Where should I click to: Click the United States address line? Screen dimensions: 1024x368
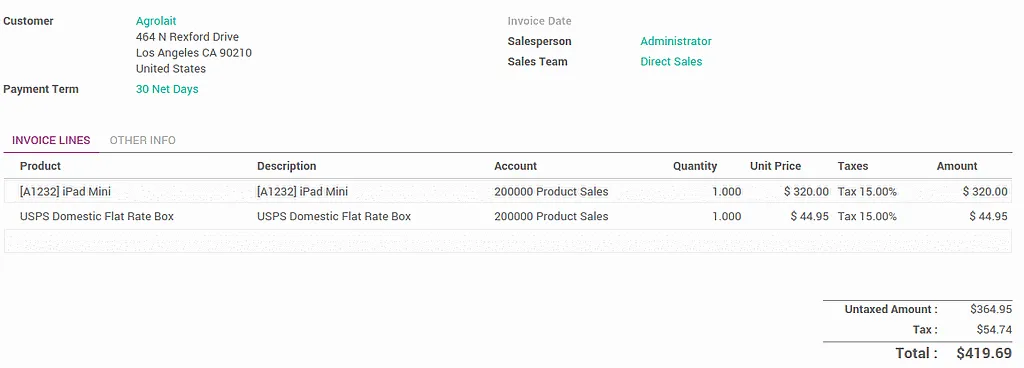tap(170, 69)
